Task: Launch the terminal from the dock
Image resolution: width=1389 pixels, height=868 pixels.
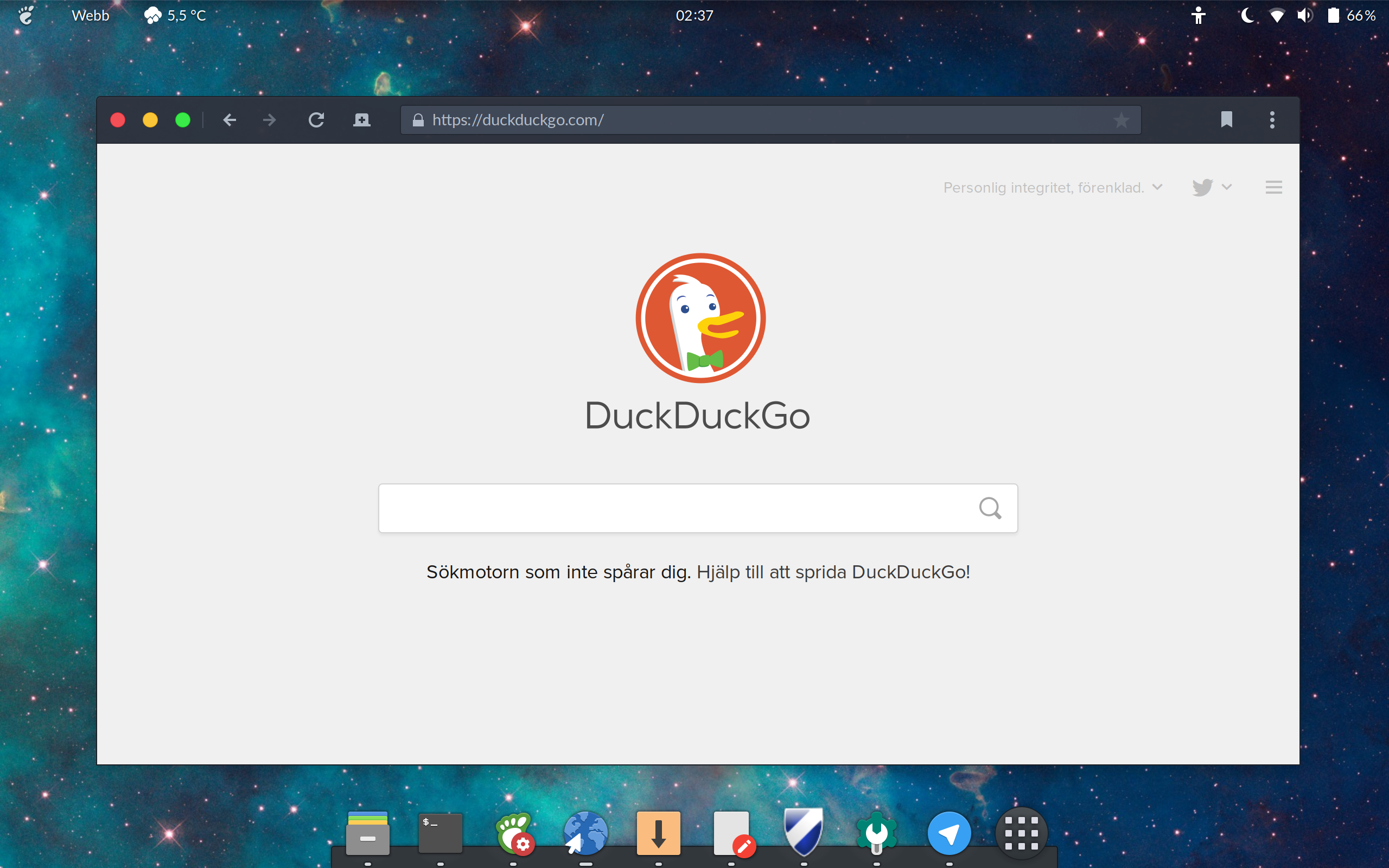Action: [x=440, y=832]
